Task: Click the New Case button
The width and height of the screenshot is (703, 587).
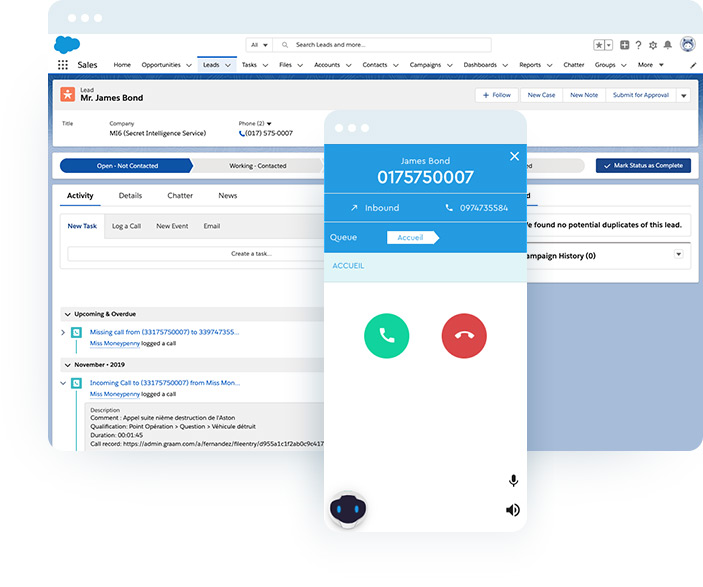Action: pos(541,95)
